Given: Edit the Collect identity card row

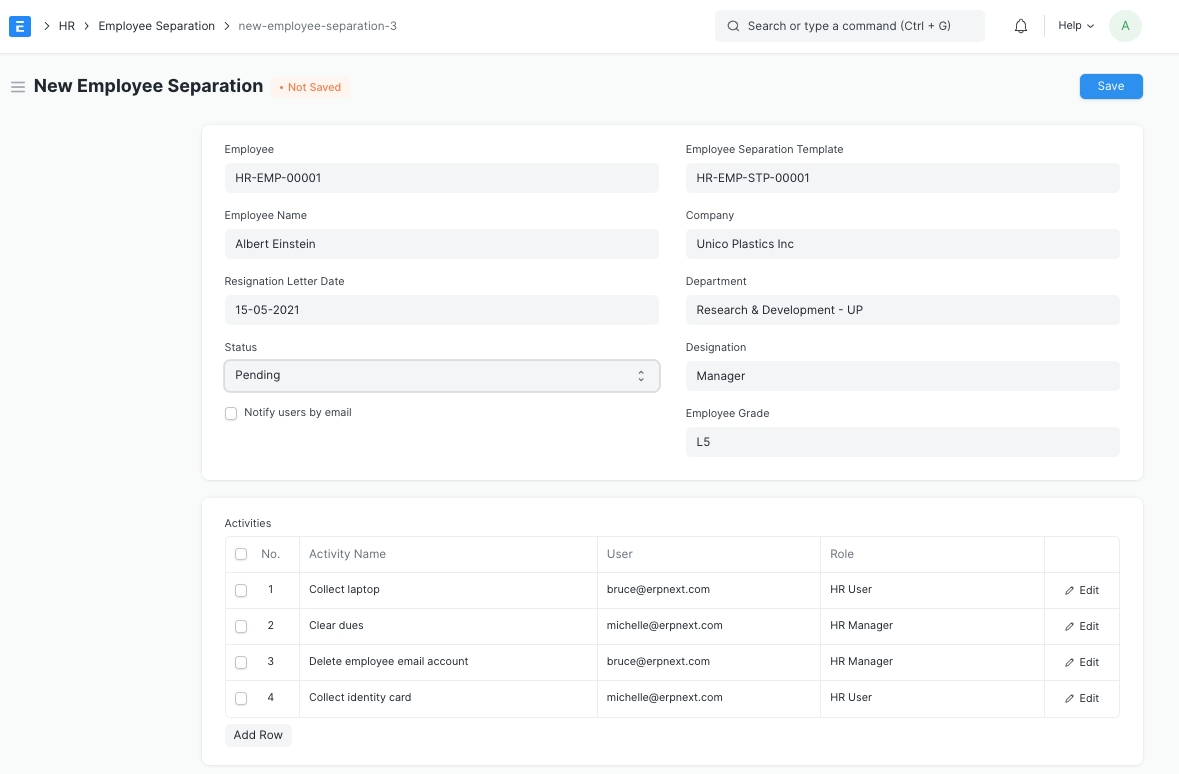Looking at the screenshot, I should pos(1082,698).
